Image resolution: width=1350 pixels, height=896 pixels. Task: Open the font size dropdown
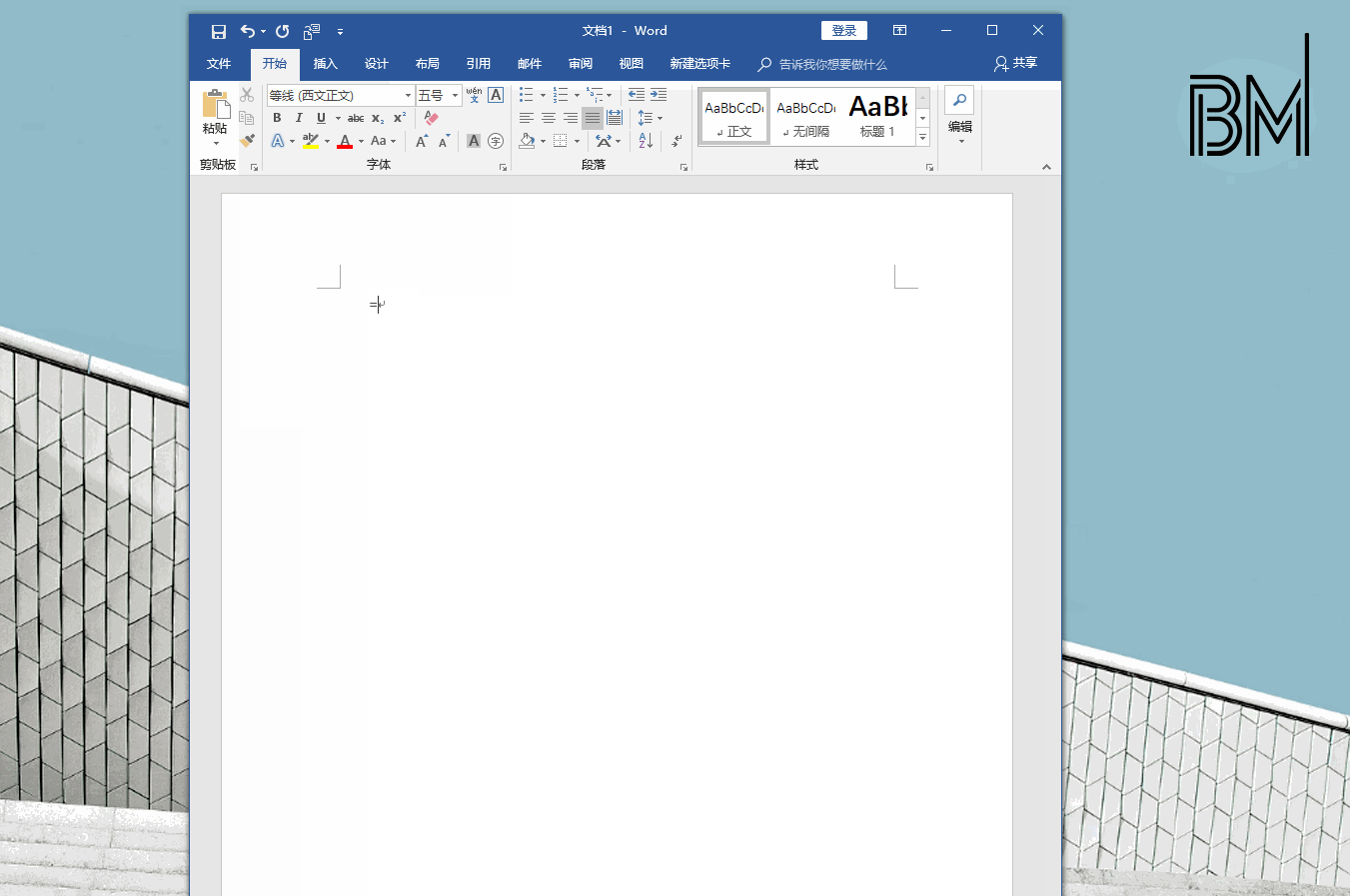pos(455,95)
